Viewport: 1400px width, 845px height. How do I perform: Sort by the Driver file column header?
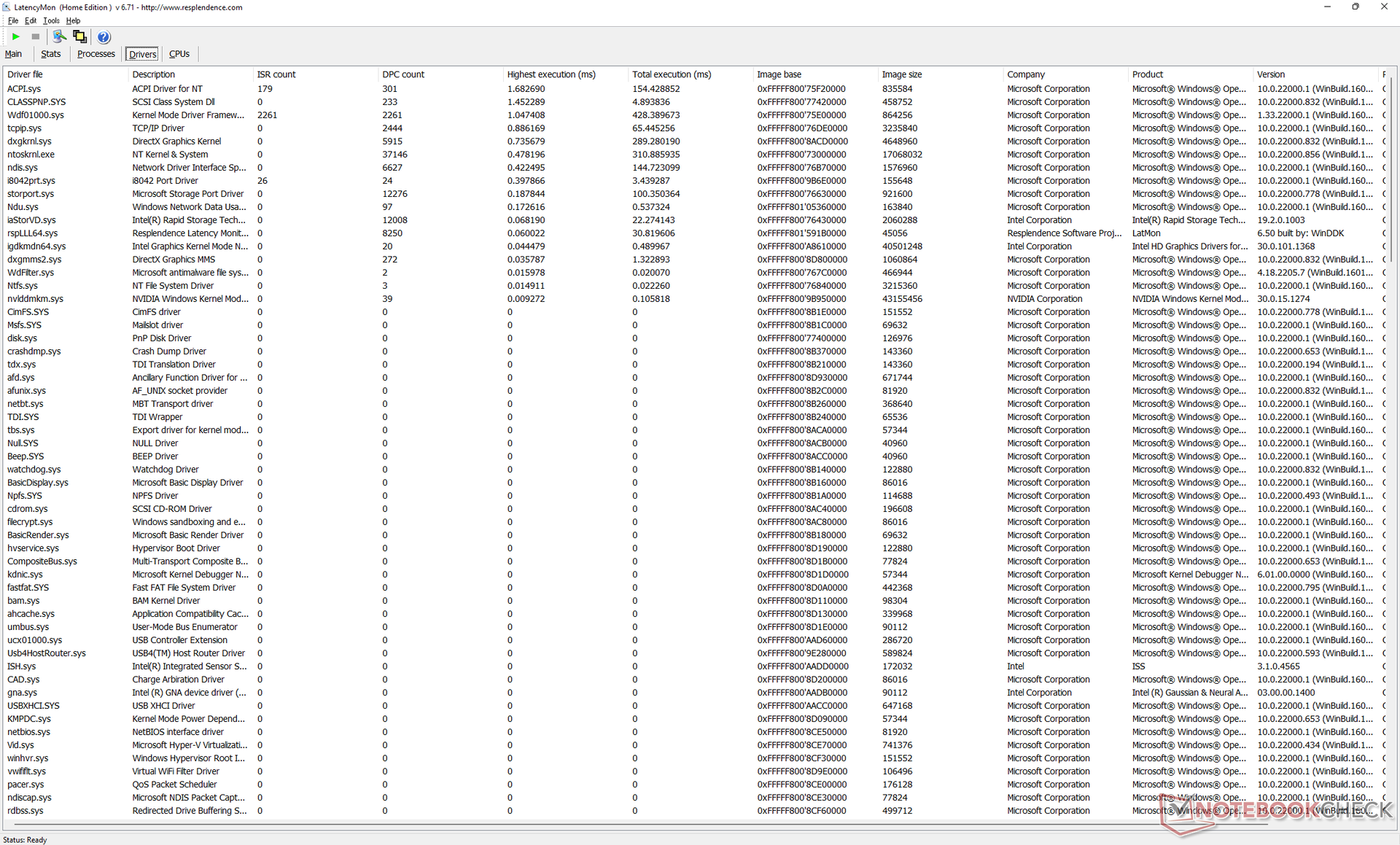pyautogui.click(x=26, y=74)
